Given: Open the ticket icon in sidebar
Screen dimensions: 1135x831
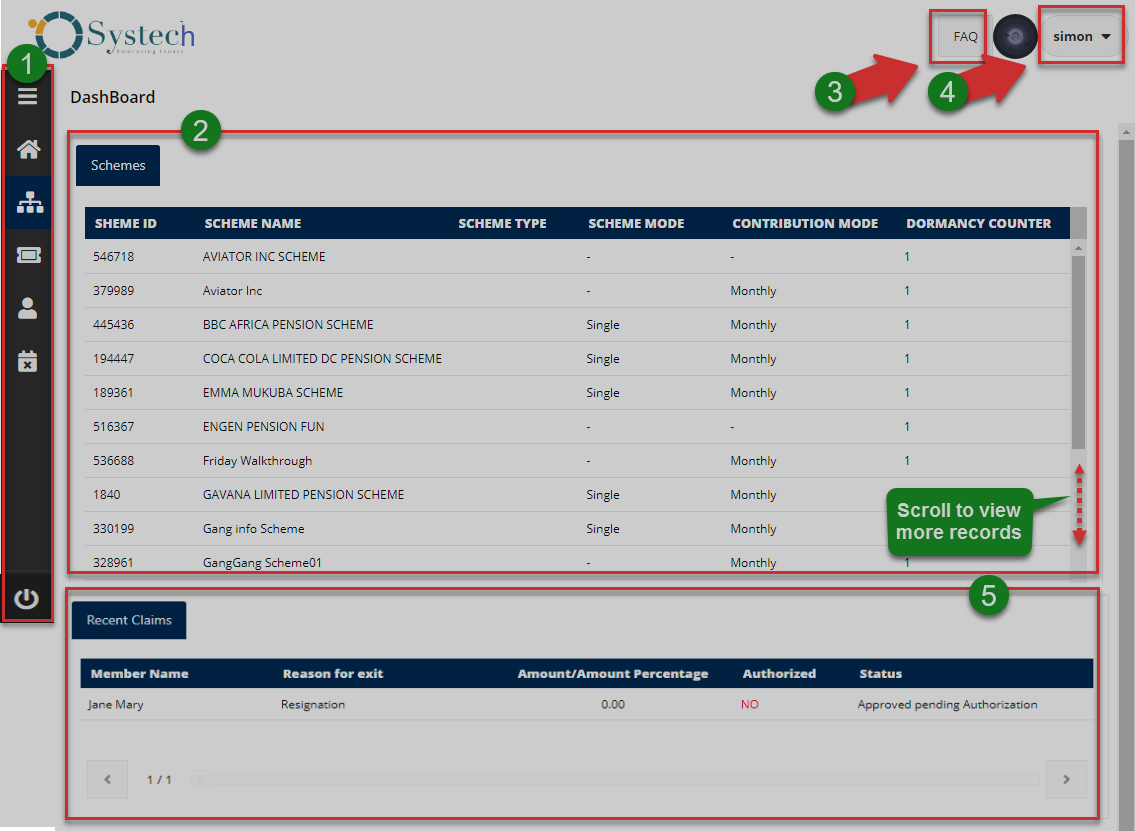Looking at the screenshot, I should [28, 255].
